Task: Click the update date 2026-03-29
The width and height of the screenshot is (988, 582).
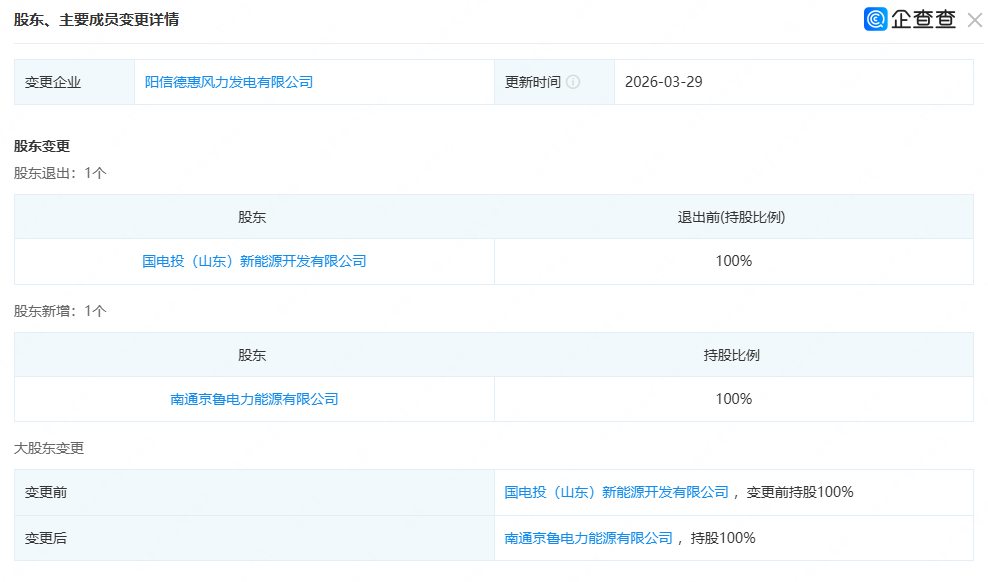Action: (x=663, y=82)
